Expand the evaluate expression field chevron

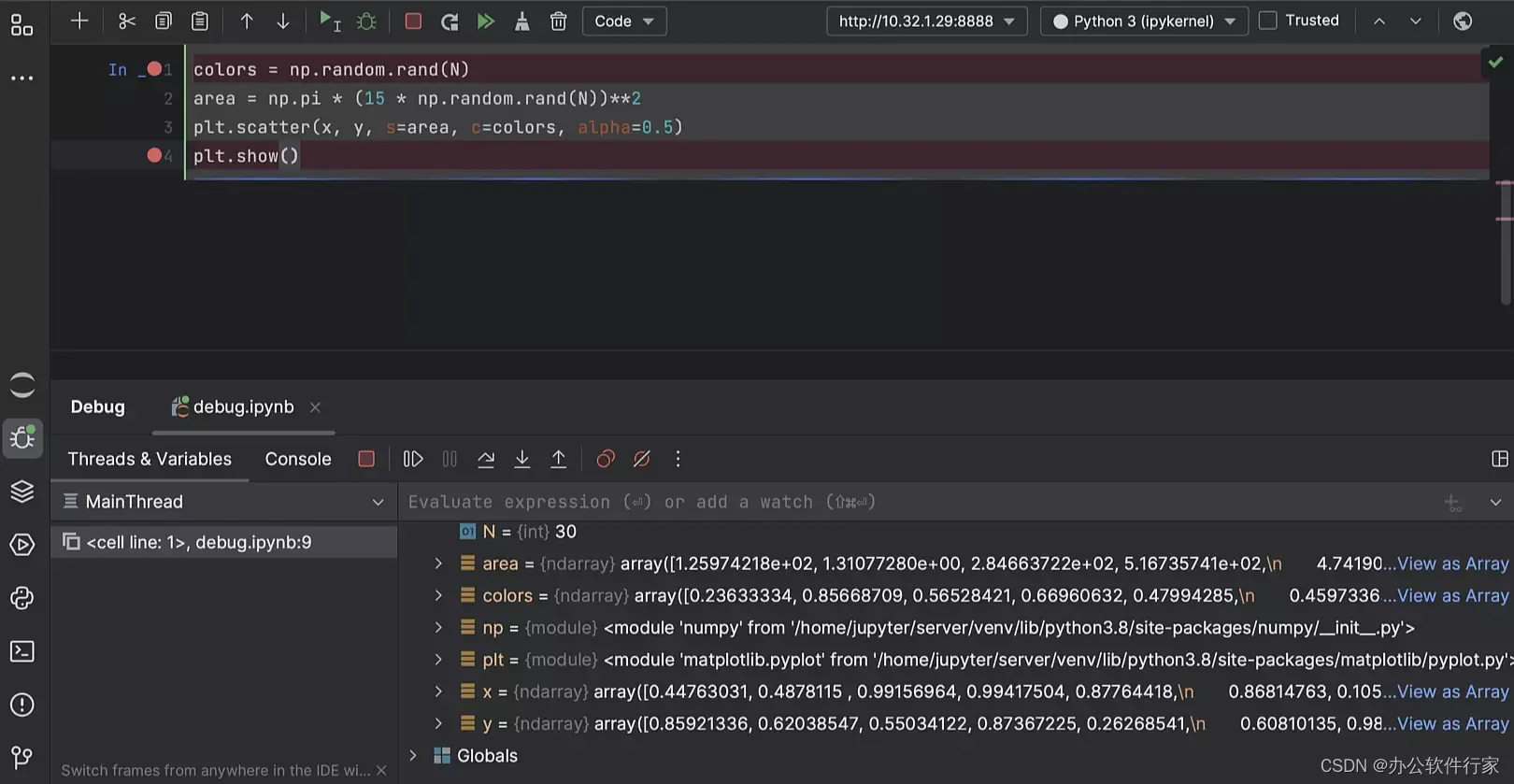[1495, 502]
